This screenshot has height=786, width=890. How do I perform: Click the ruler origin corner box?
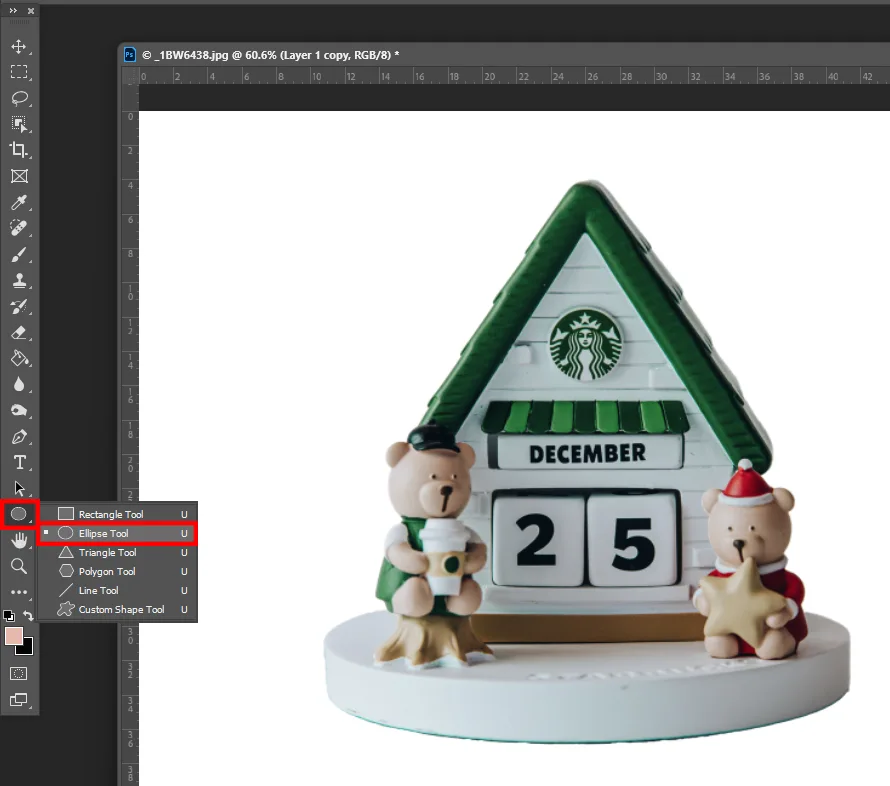point(130,75)
